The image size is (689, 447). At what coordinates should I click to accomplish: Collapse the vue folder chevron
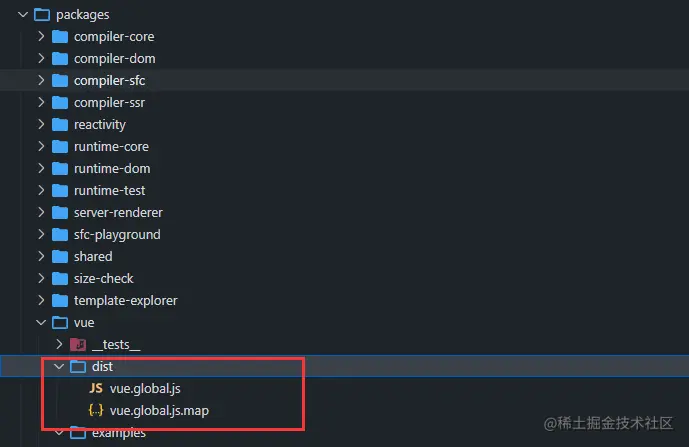(41, 323)
